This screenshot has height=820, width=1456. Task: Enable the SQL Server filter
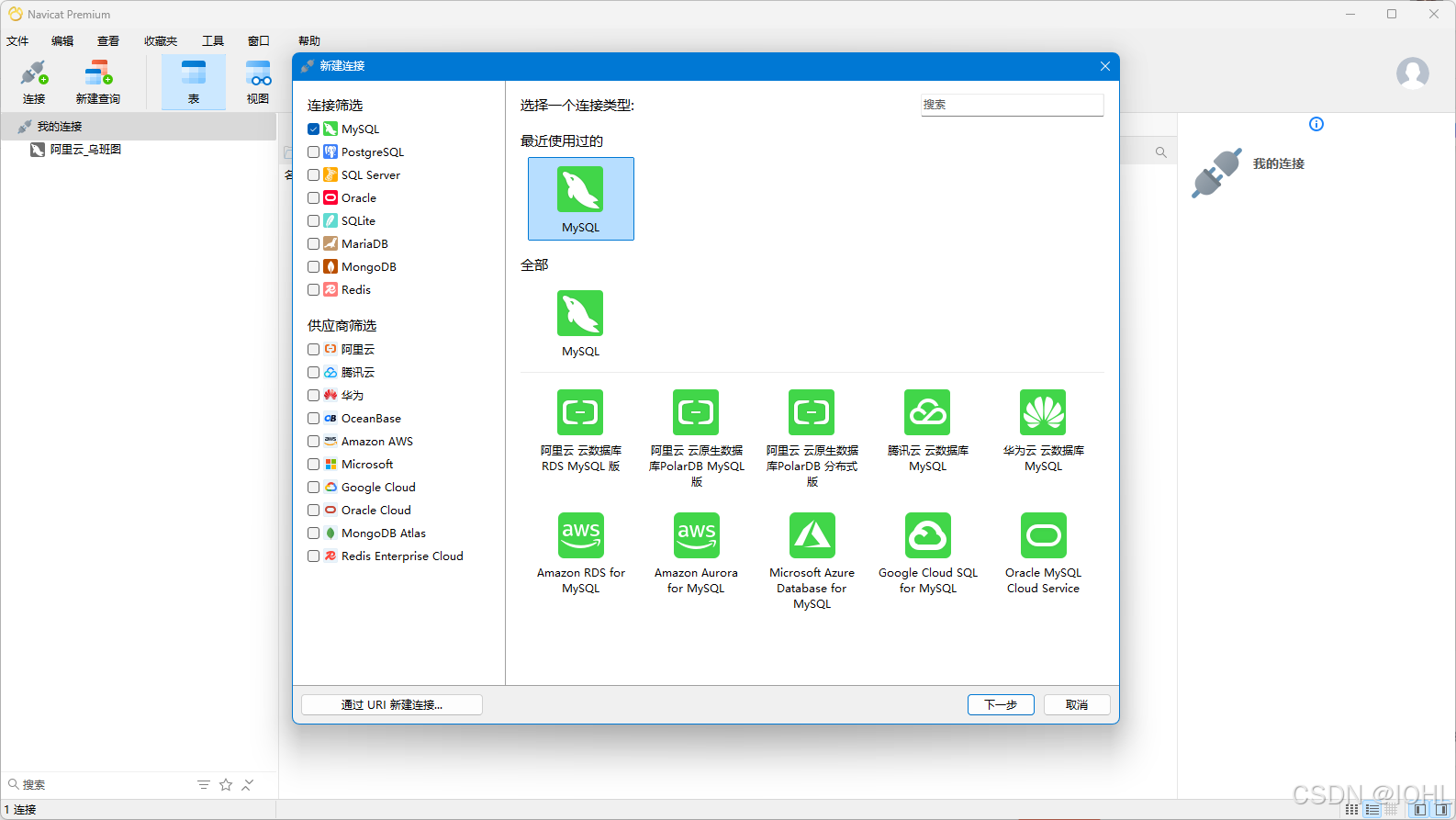click(x=314, y=175)
